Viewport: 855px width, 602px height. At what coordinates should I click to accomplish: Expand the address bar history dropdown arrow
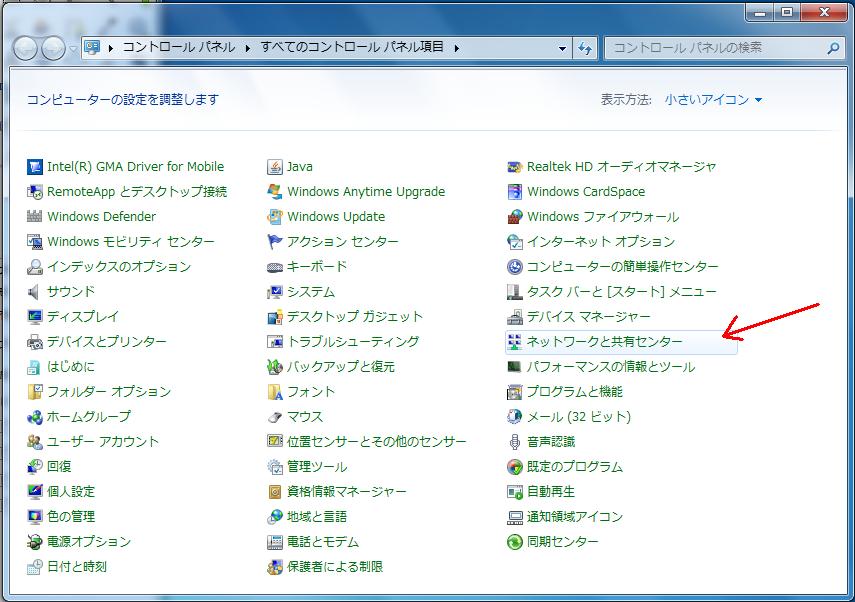pos(562,49)
